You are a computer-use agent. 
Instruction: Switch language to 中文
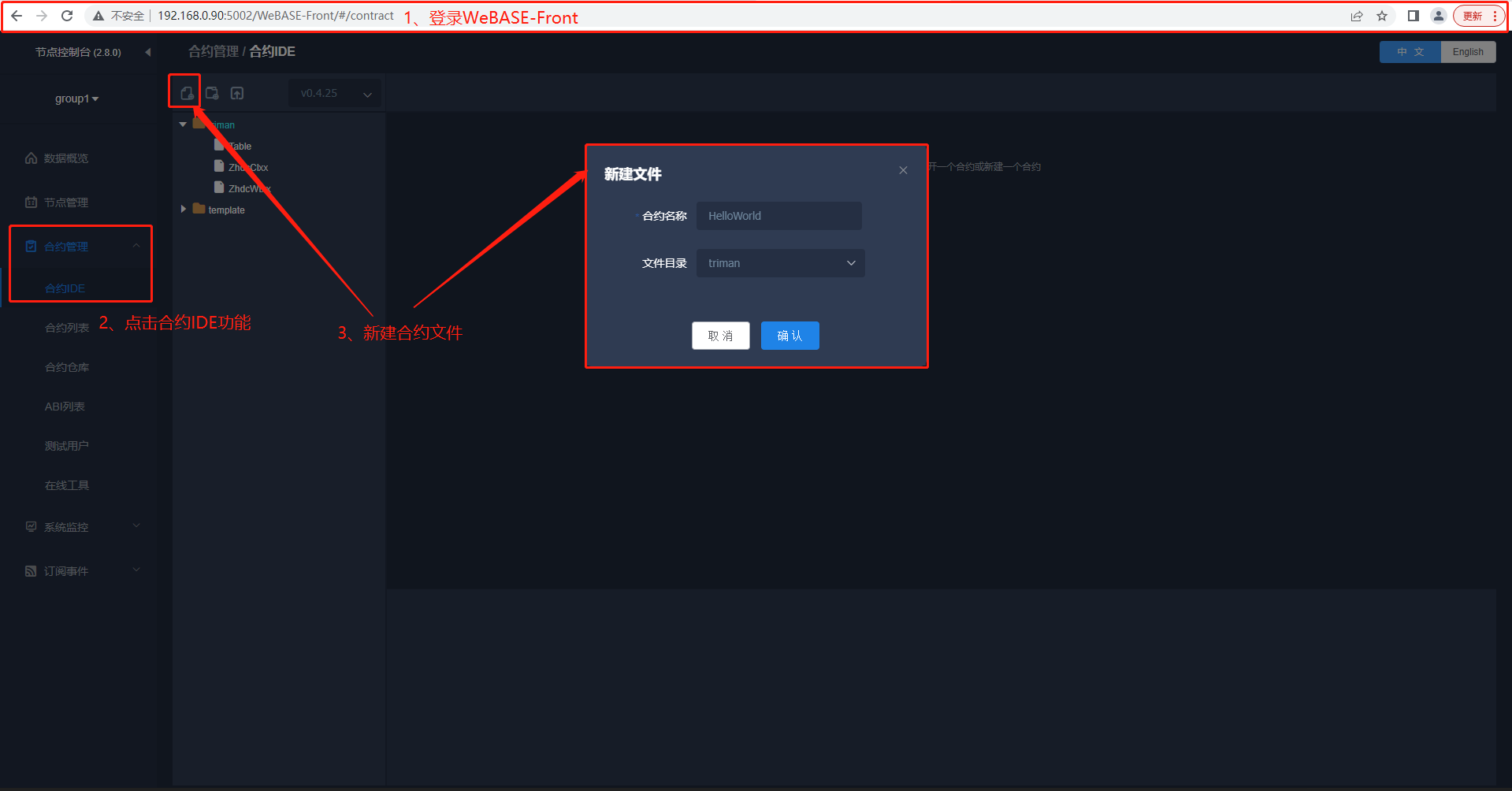coord(1410,52)
